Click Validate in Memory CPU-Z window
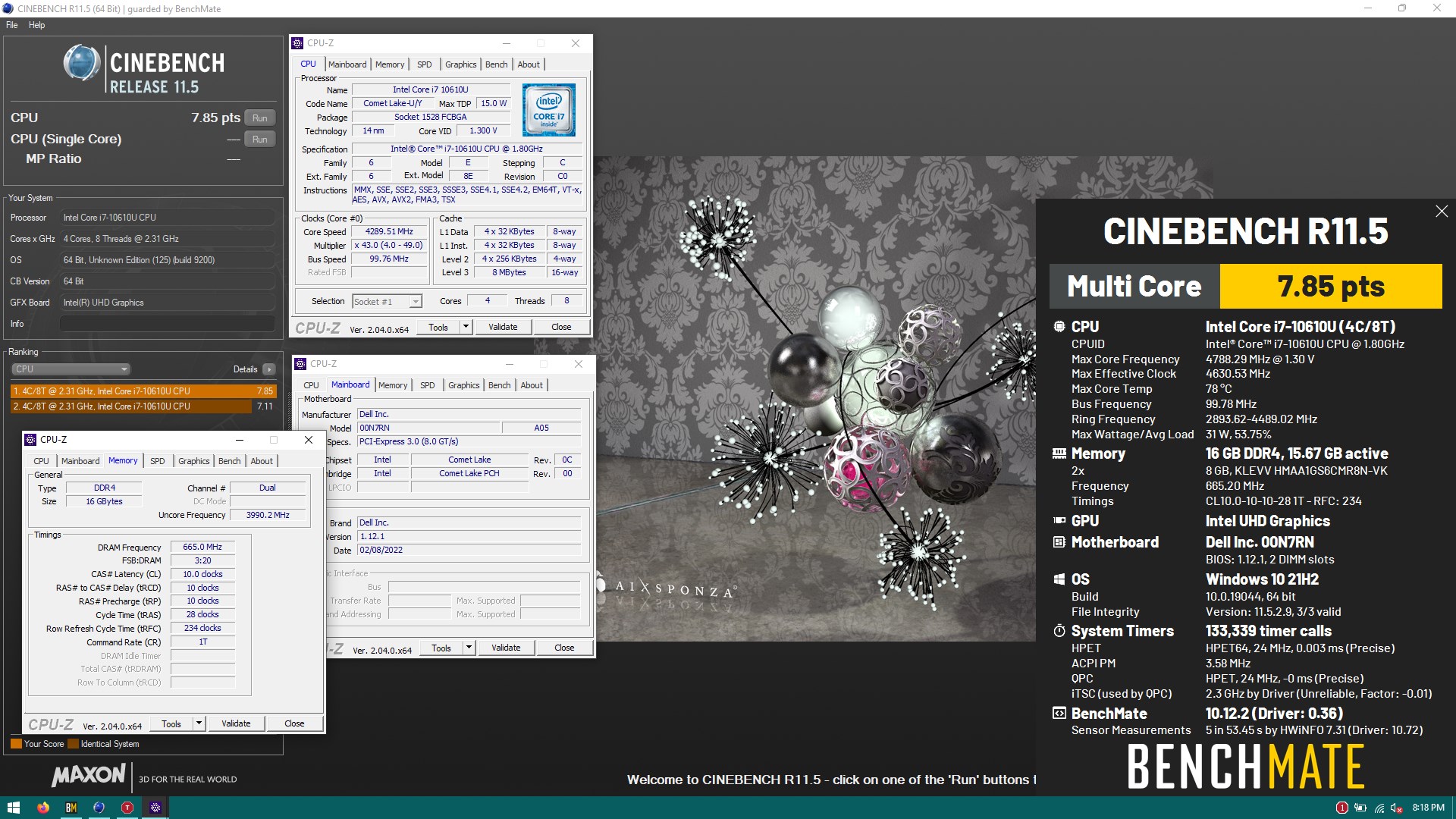Screen dimensions: 1456x819 [236, 724]
